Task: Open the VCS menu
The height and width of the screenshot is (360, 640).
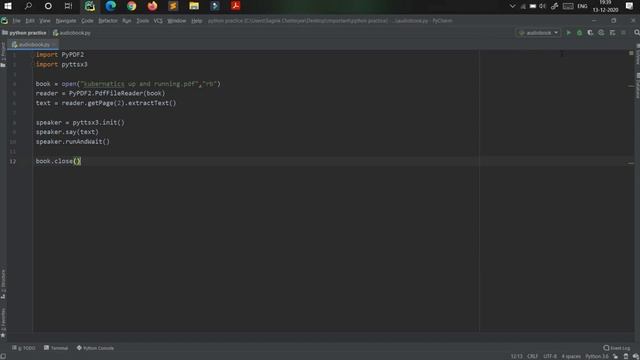Action: (x=158, y=20)
